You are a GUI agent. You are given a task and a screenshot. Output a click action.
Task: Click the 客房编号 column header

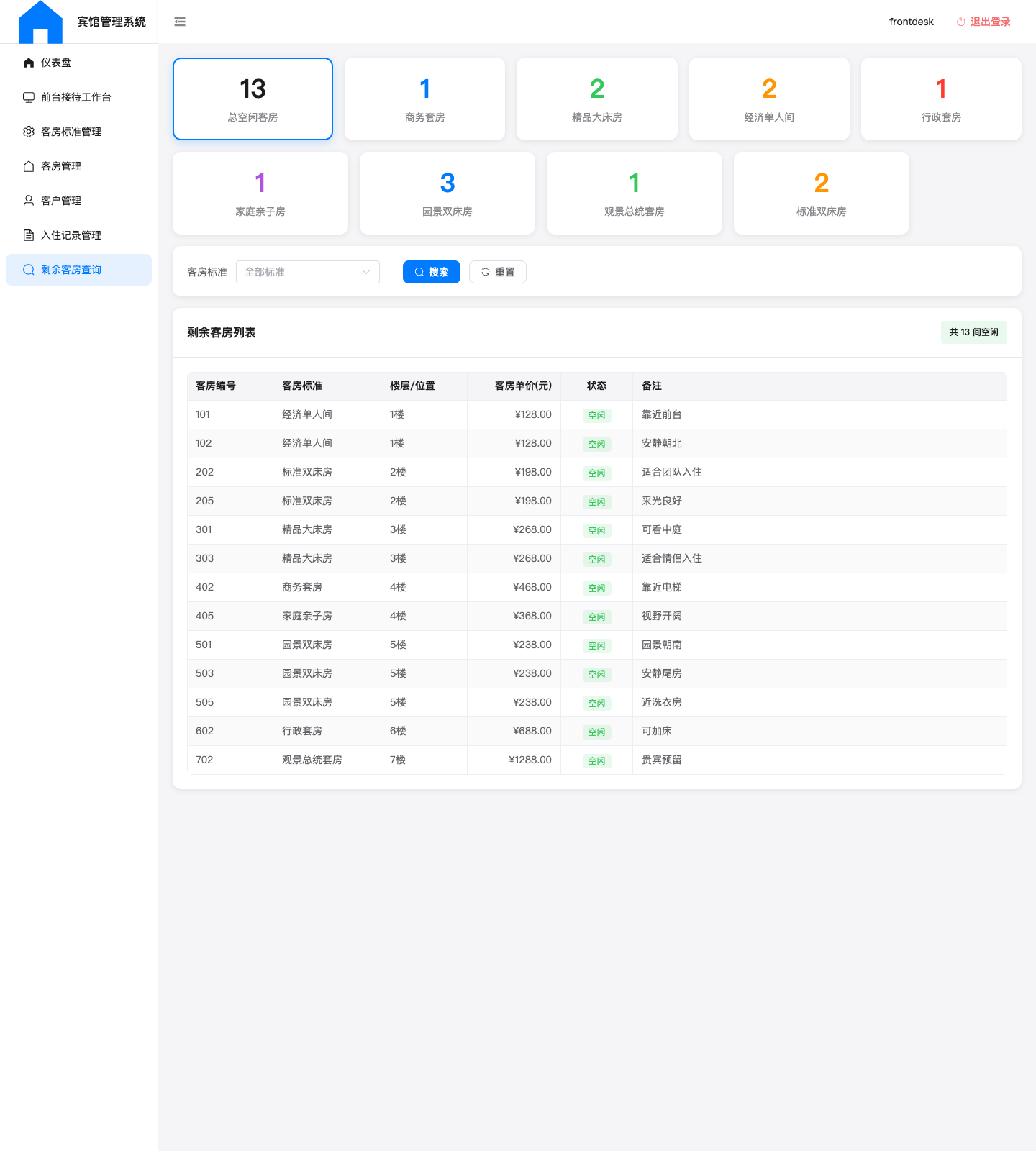(x=230, y=386)
